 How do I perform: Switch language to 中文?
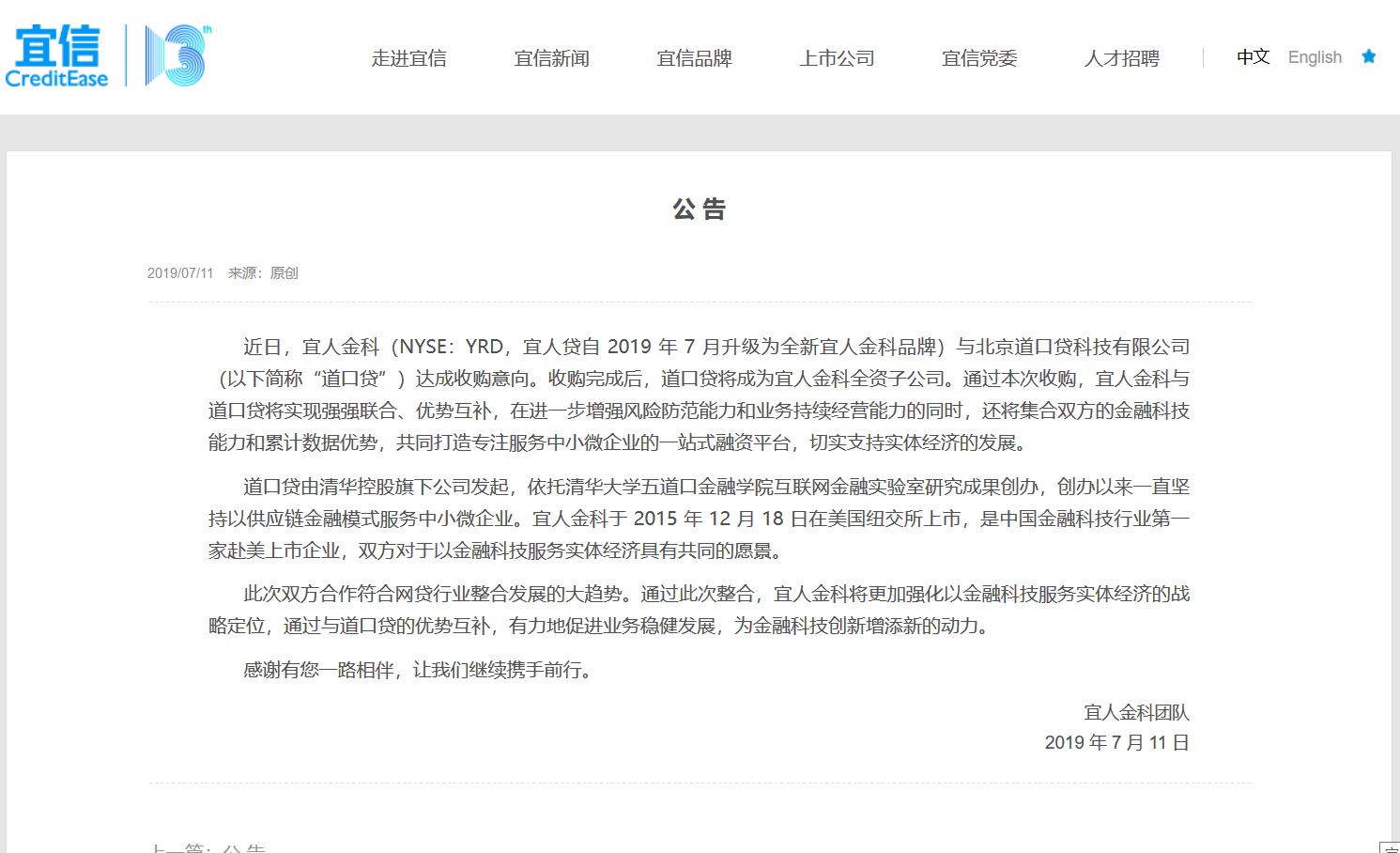click(x=1254, y=57)
